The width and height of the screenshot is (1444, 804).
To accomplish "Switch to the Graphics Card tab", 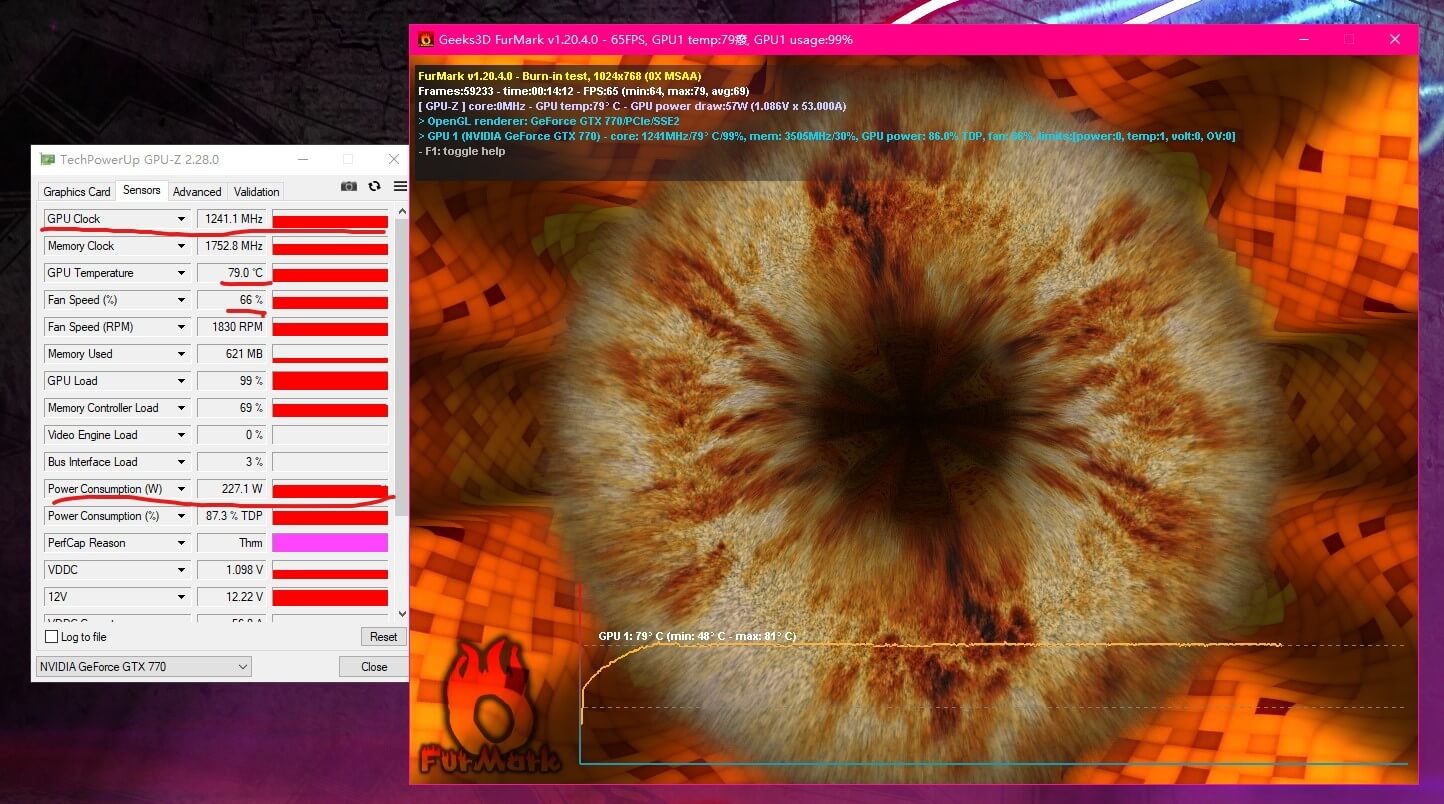I will (x=77, y=191).
